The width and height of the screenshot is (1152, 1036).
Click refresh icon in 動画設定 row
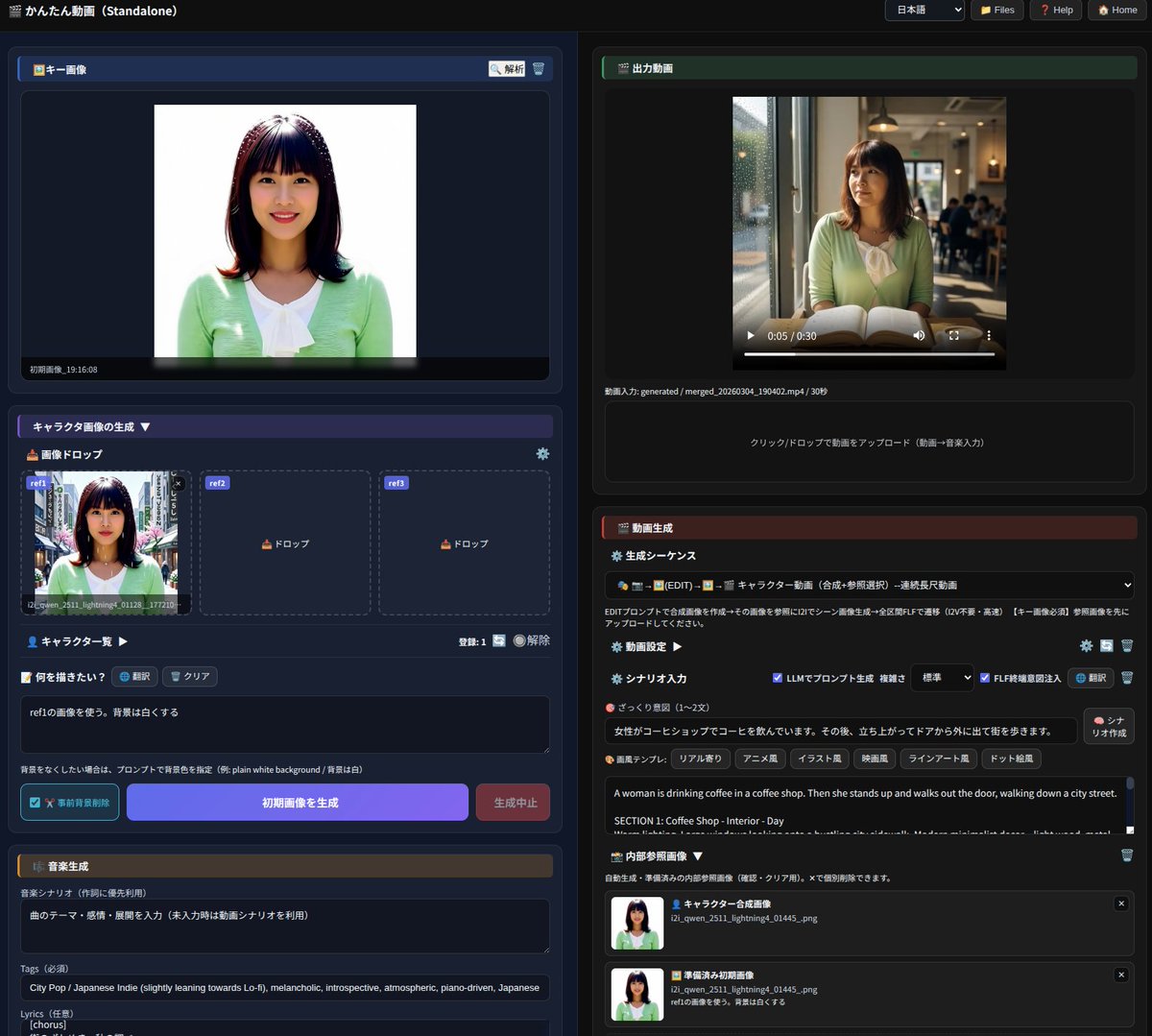pyautogui.click(x=1107, y=646)
